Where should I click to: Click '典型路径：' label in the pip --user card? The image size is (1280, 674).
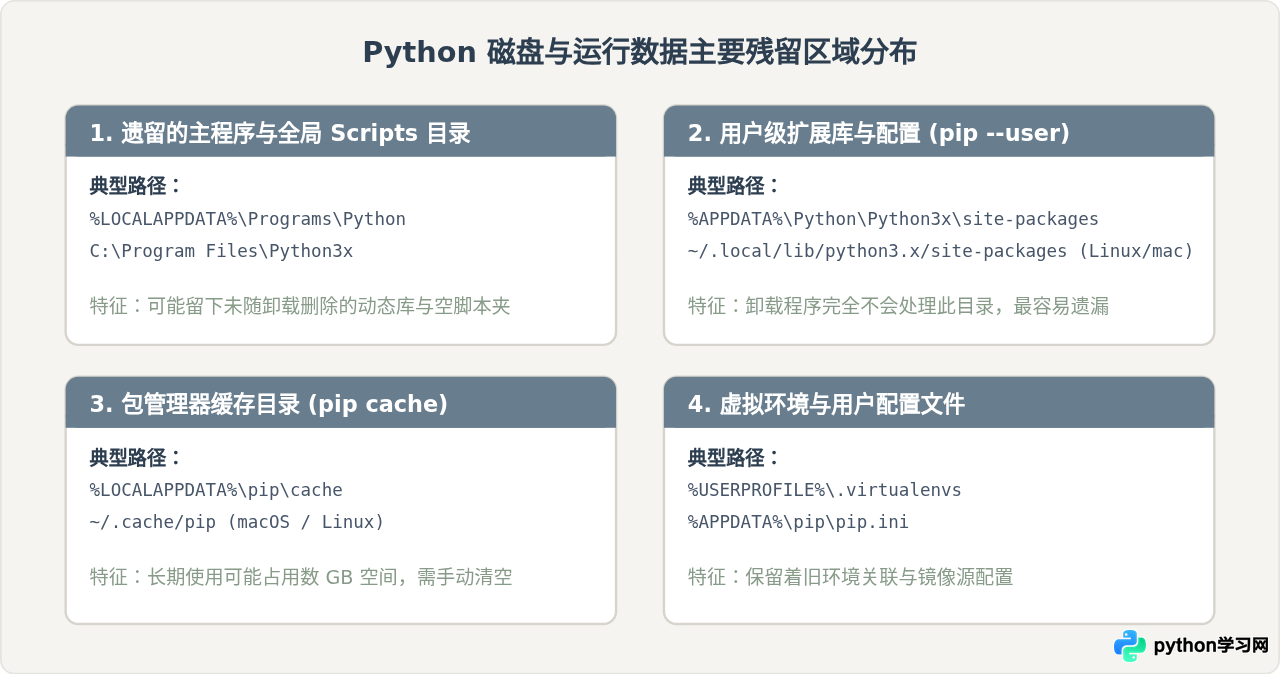tap(735, 186)
